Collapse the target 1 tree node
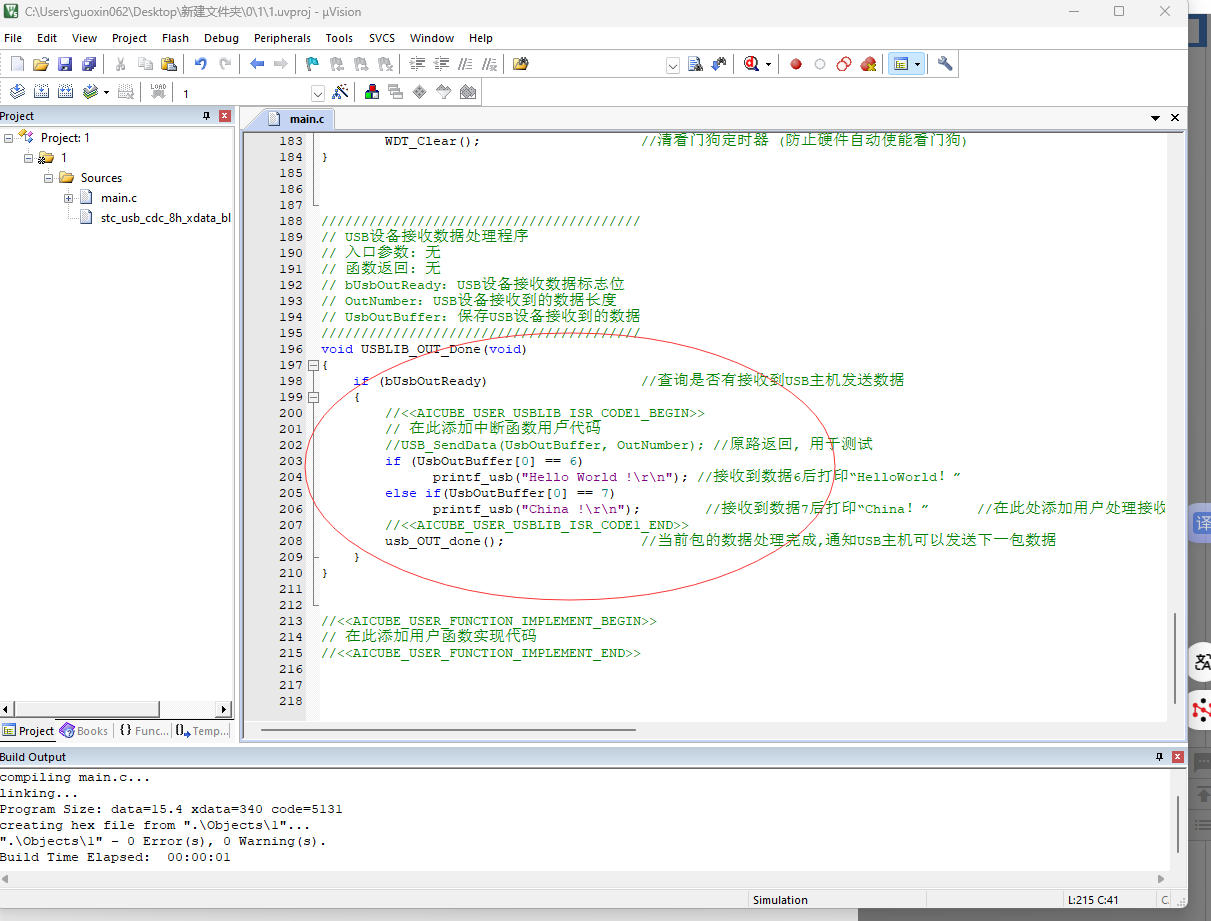This screenshot has height=921, width=1211. coord(29,158)
